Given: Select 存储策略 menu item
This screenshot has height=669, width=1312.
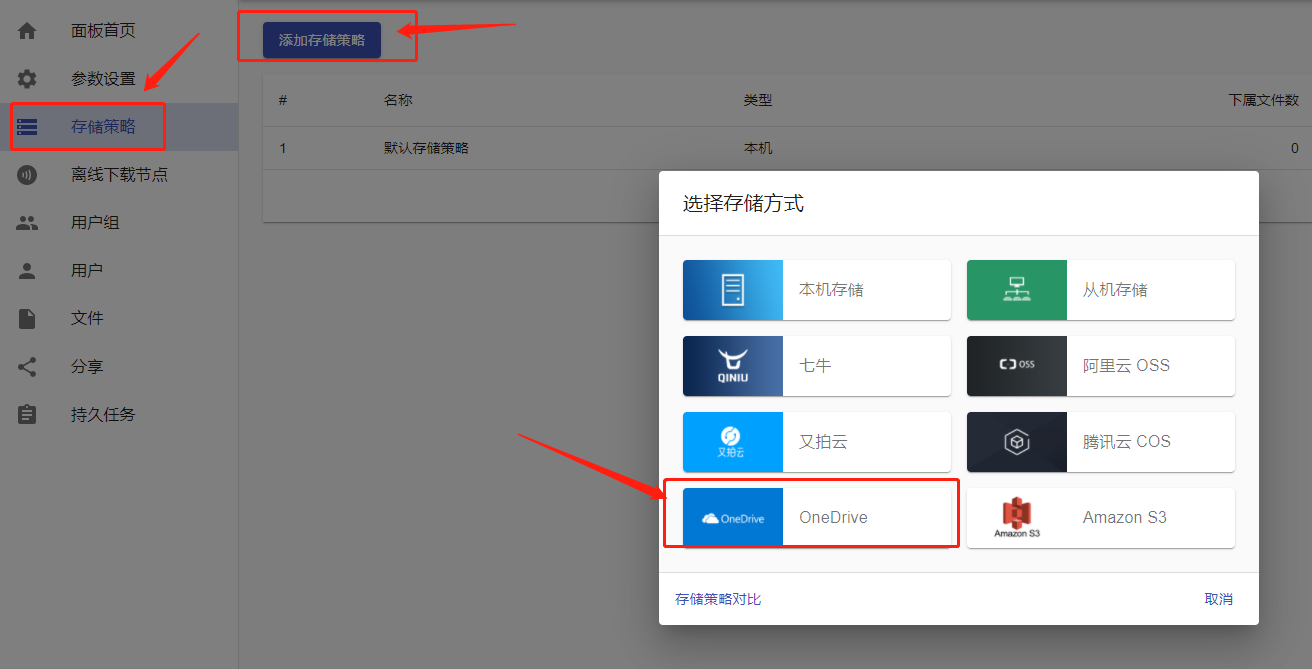Looking at the screenshot, I should (119, 127).
